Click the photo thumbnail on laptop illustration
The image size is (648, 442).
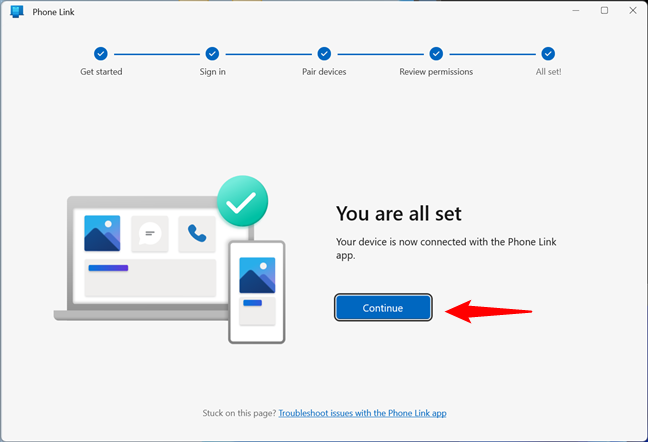[102, 233]
